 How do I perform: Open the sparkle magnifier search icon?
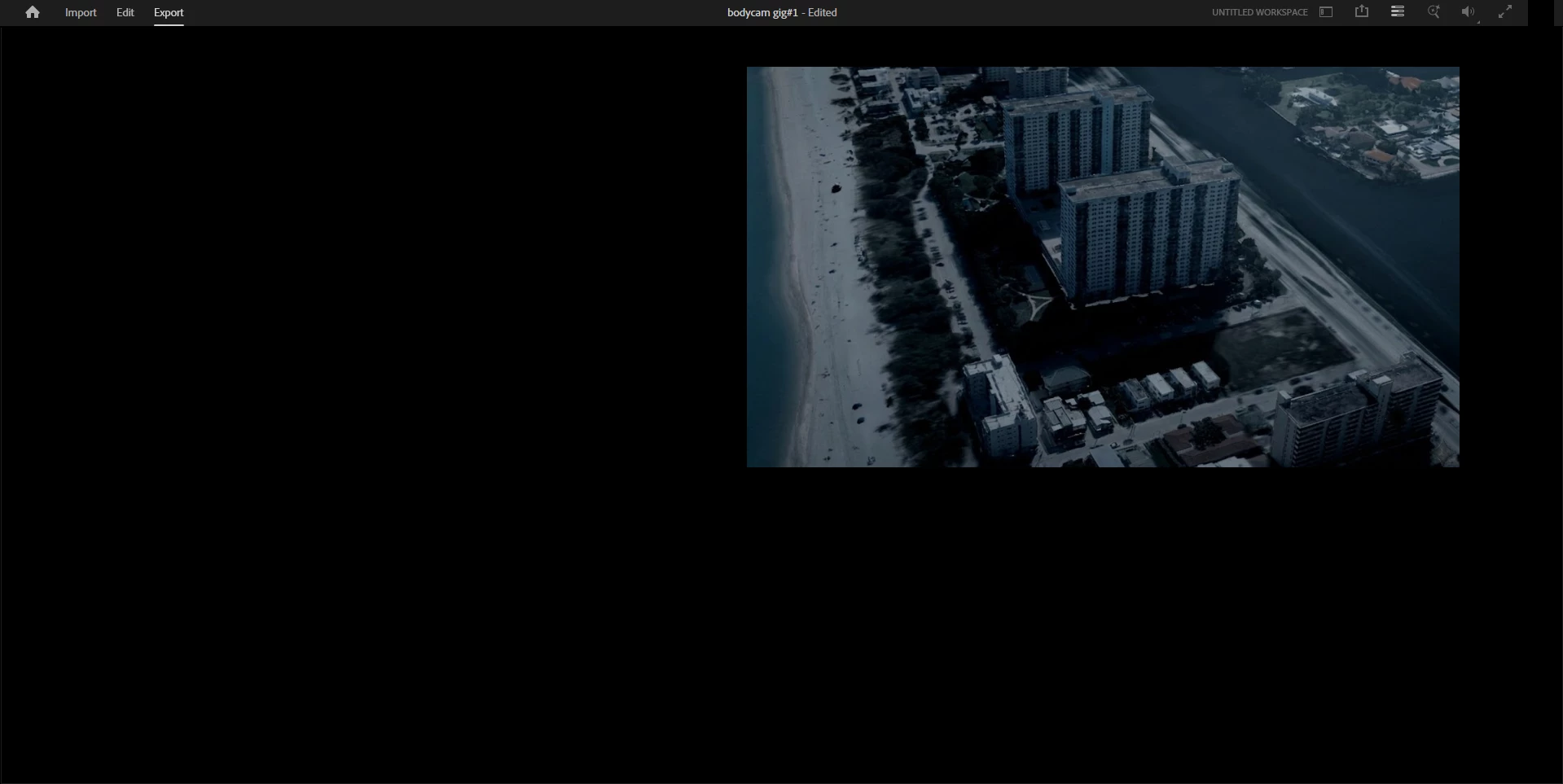(x=1433, y=11)
